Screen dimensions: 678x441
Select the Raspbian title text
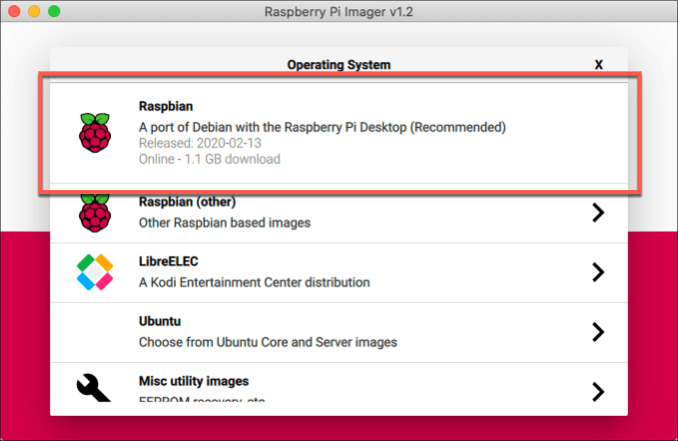[166, 106]
